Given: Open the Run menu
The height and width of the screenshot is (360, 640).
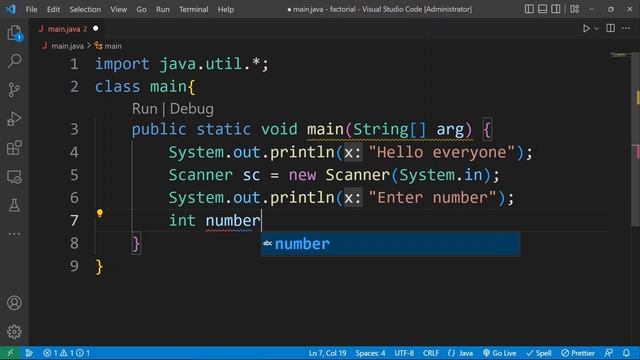Looking at the screenshot, I should [162, 9].
